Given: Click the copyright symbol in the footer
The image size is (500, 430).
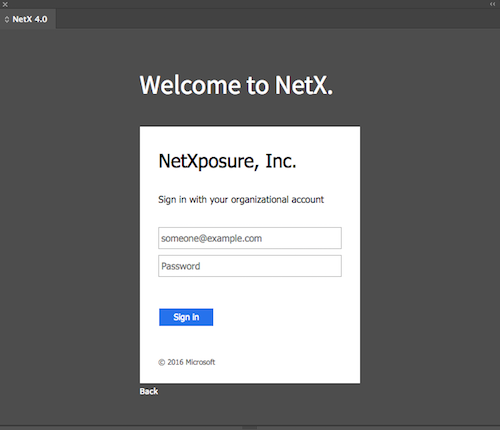Looking at the screenshot, I should 162,362.
